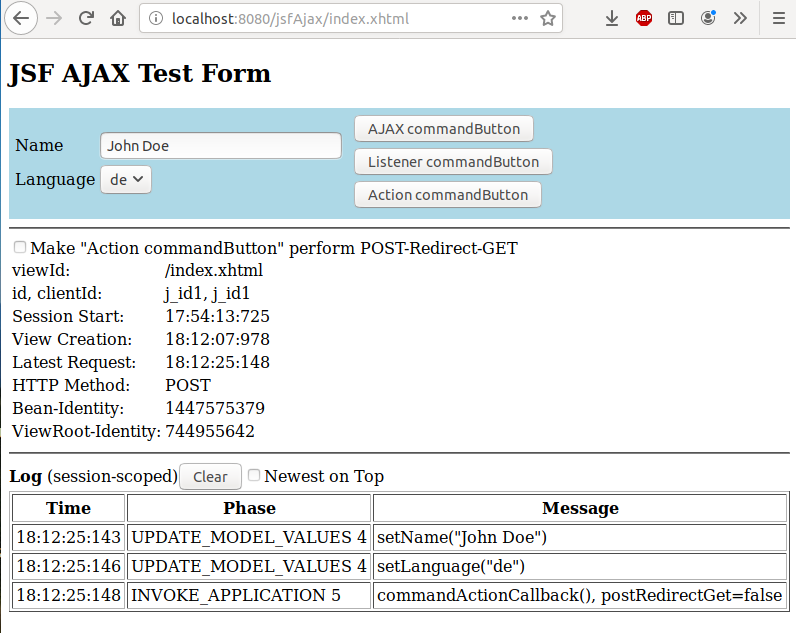The image size is (796, 633).
Task: Open the downloads arrow icon
Action: 612,18
